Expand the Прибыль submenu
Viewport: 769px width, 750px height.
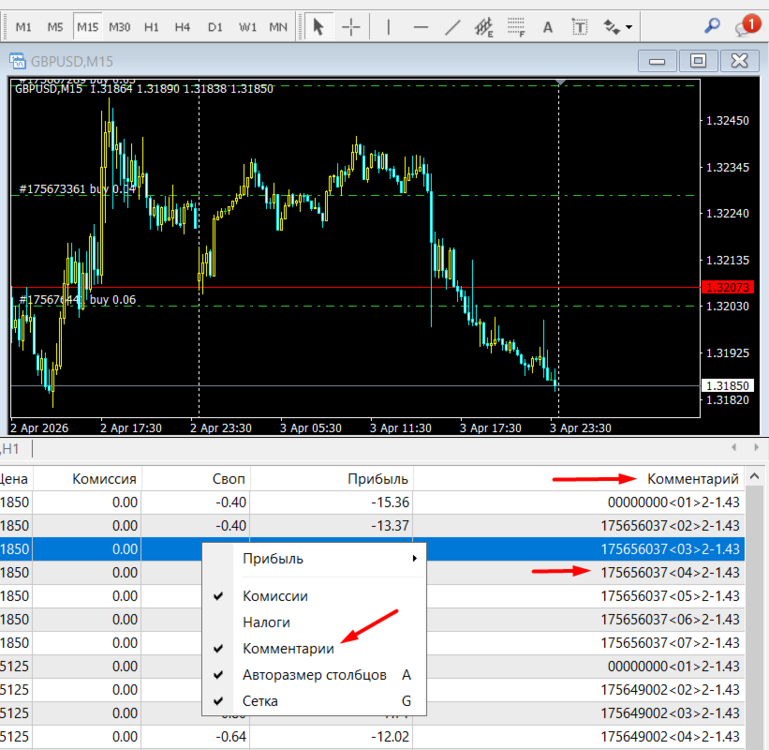tap(314, 559)
